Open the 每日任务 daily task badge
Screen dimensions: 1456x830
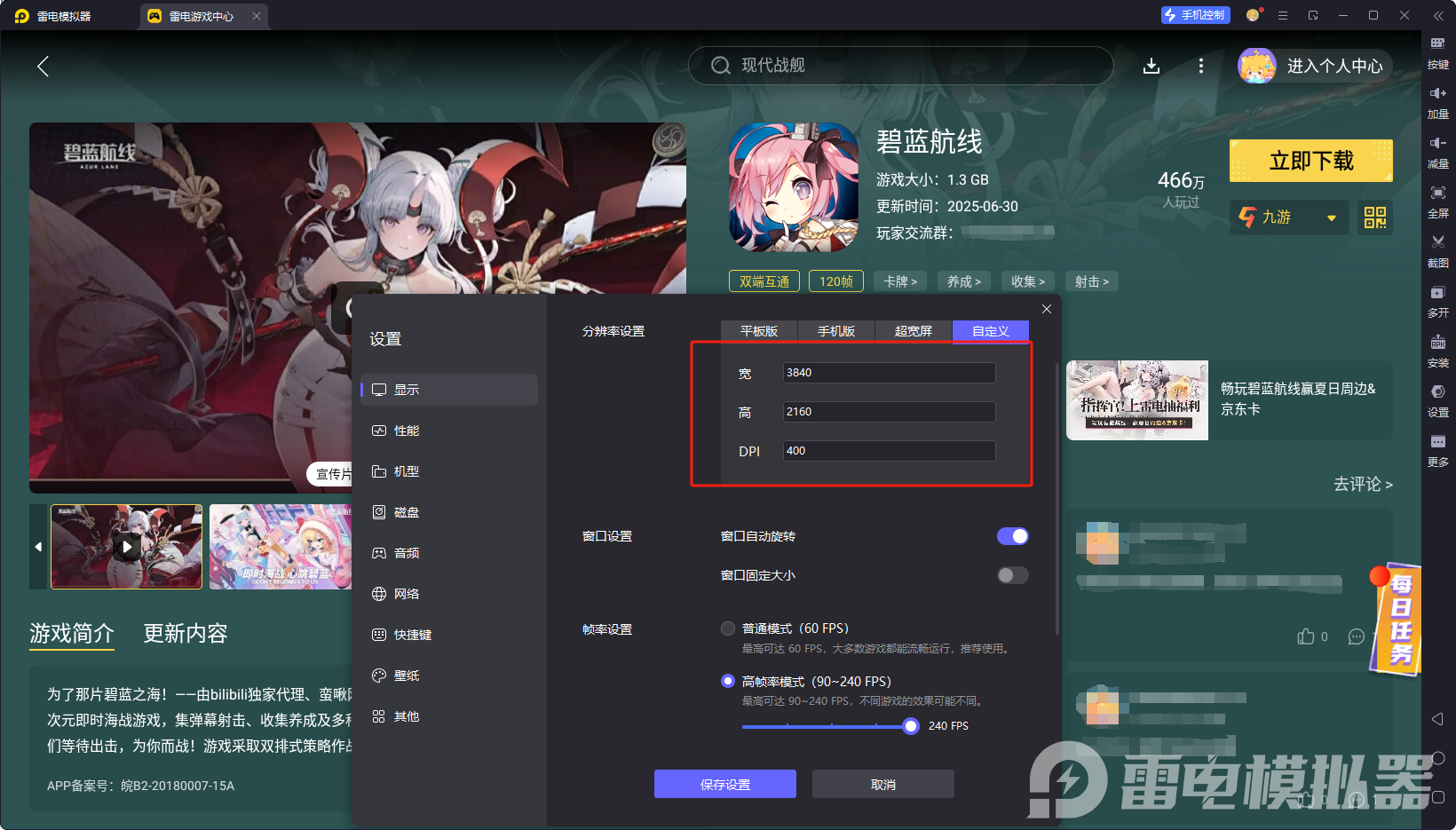(x=1398, y=619)
